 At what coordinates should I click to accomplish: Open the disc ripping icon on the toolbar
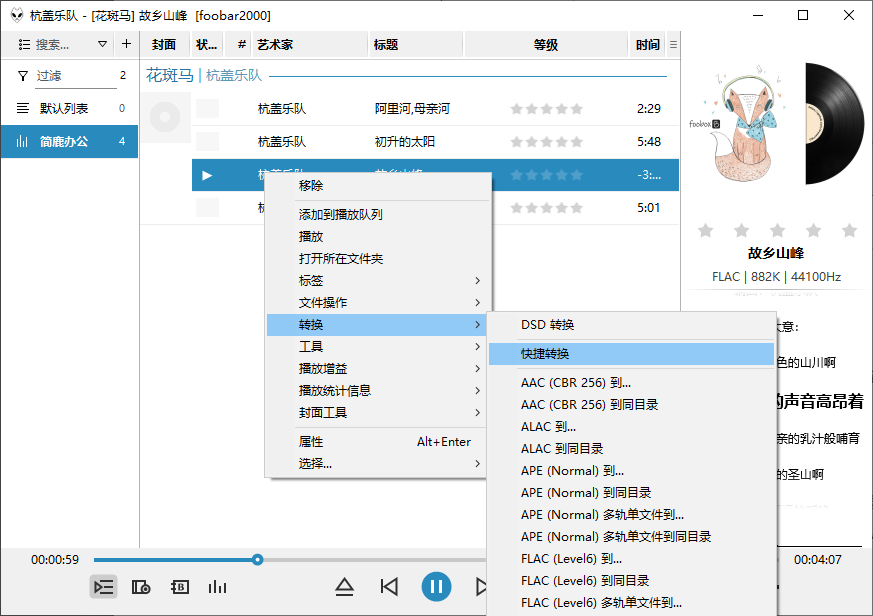(x=141, y=588)
